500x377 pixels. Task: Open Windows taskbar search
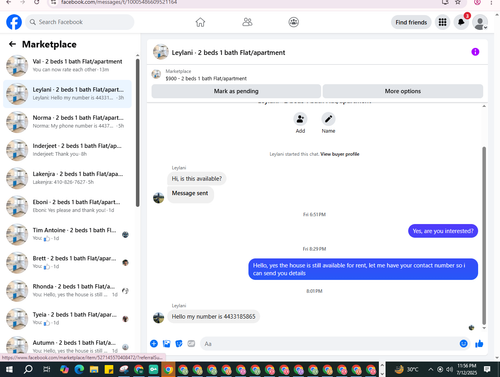click(x=28, y=369)
